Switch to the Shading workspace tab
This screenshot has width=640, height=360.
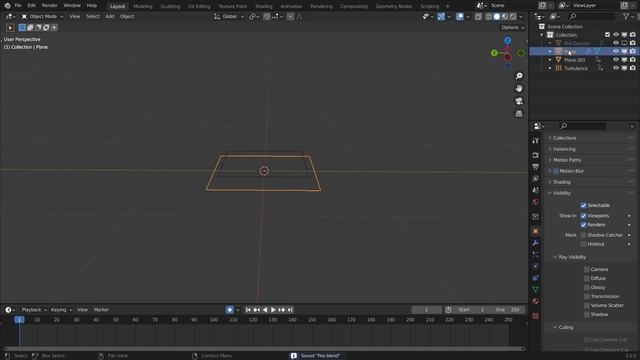(x=264, y=6)
